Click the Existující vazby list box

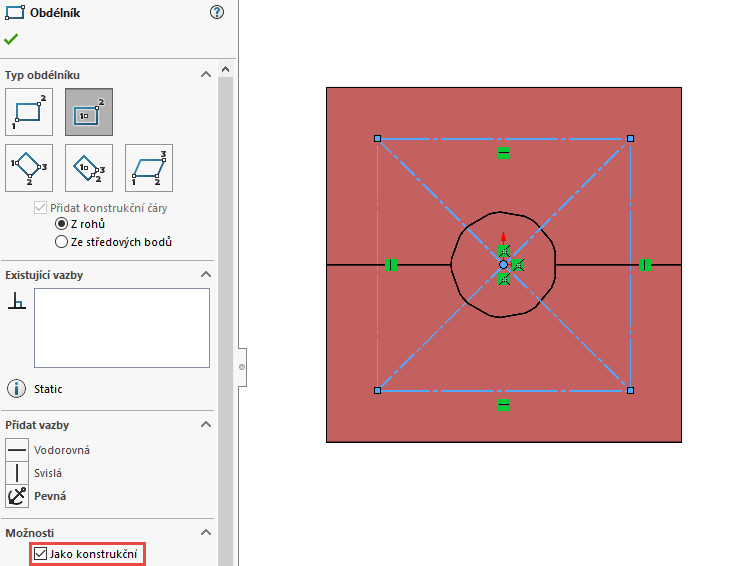(122, 328)
